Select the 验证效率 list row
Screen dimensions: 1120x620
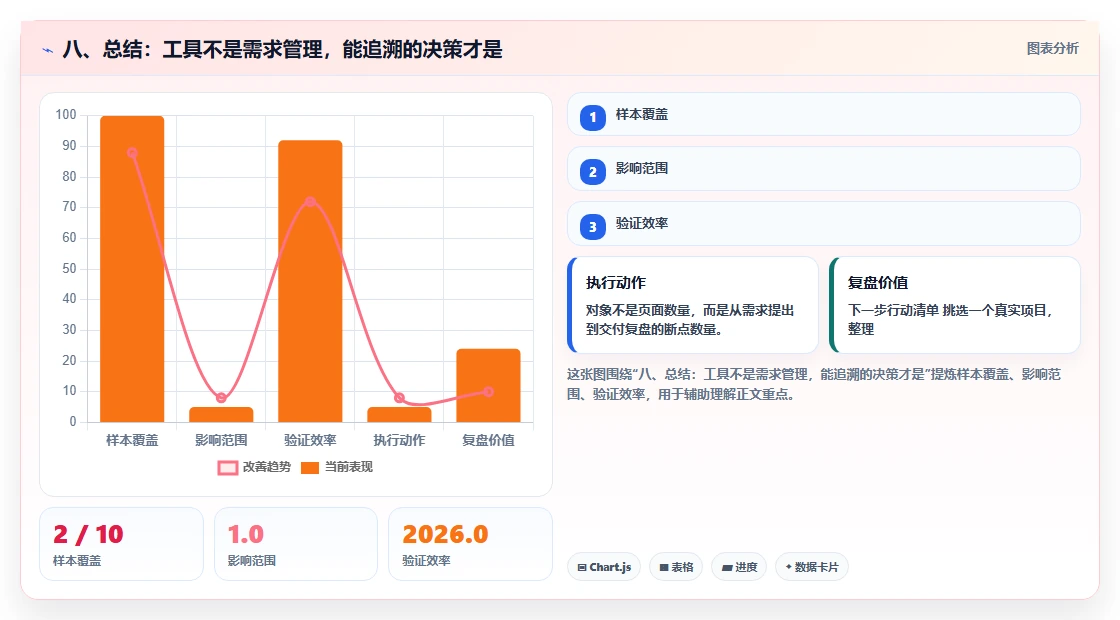[x=824, y=224]
